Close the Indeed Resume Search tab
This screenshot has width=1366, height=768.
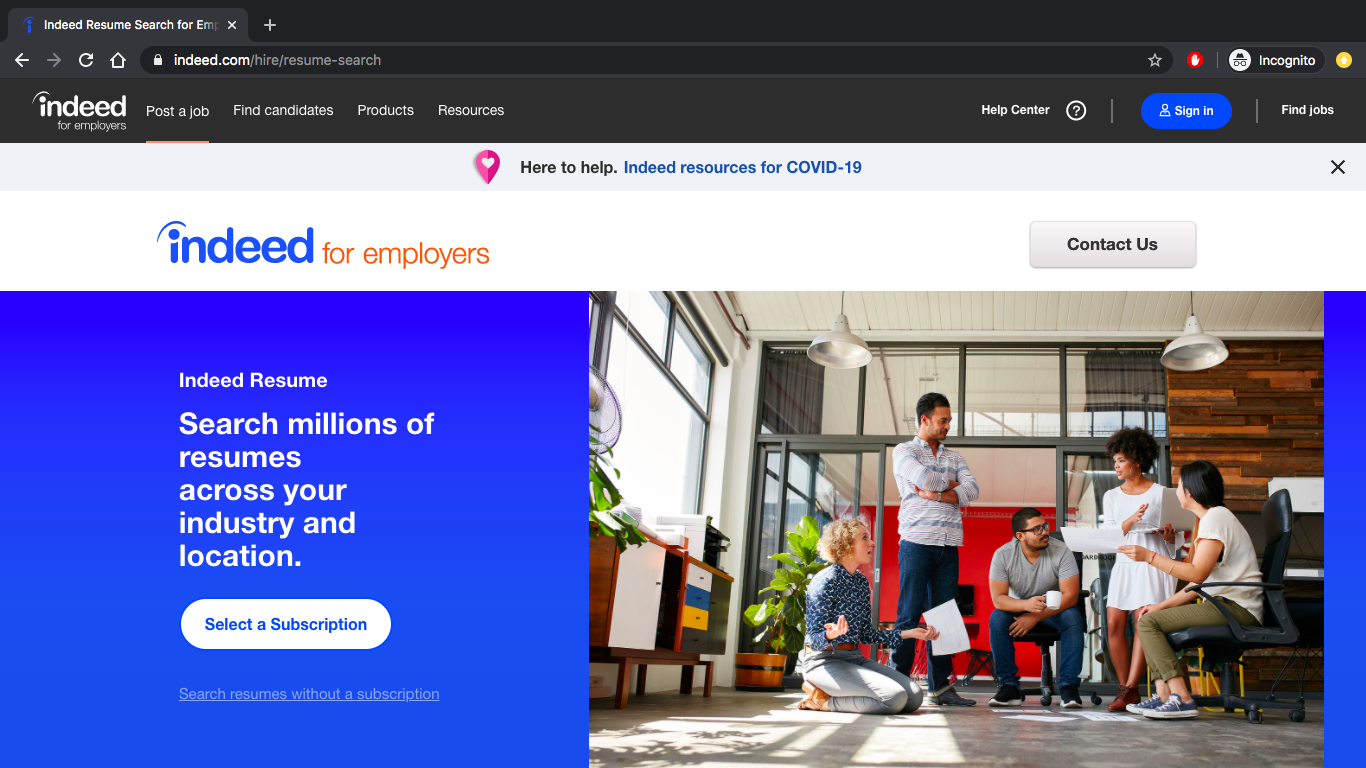[232, 25]
